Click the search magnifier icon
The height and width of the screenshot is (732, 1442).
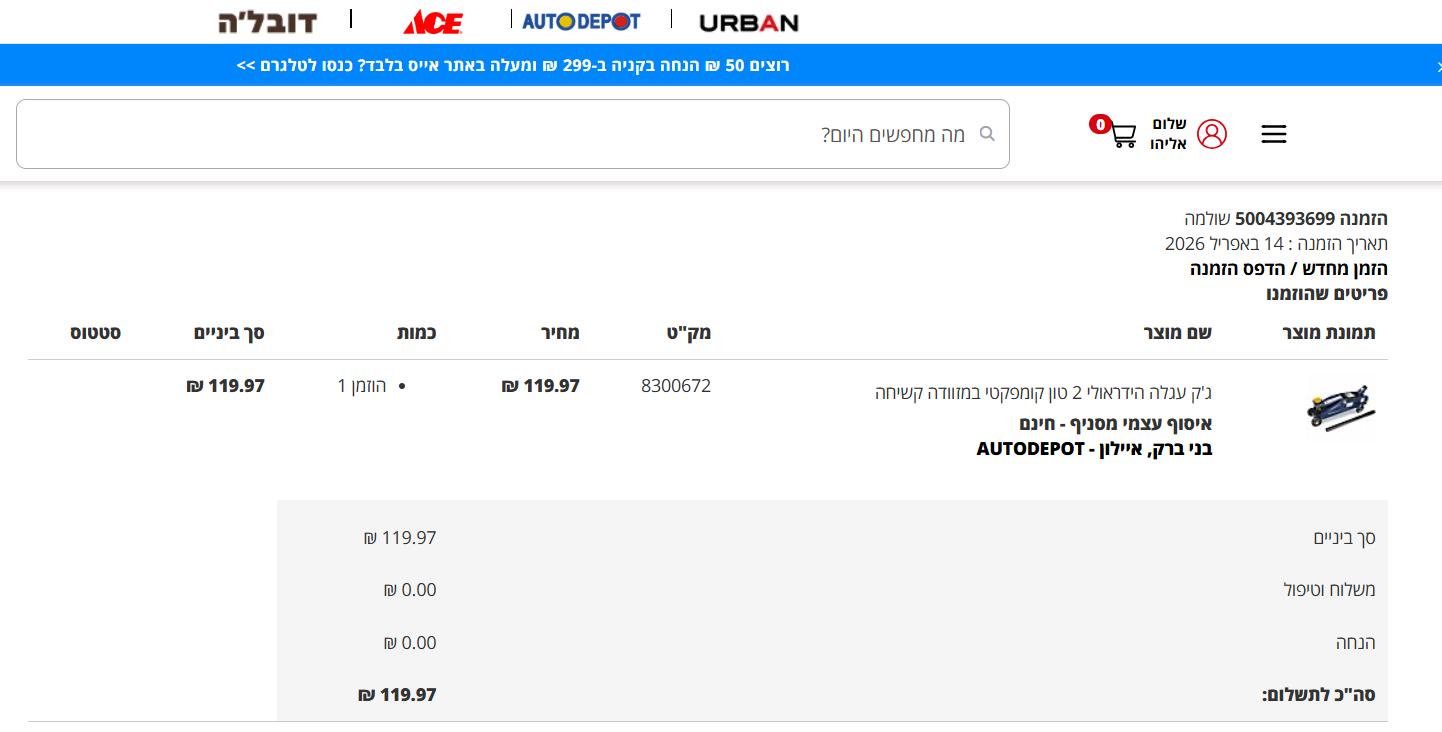pyautogui.click(x=987, y=134)
